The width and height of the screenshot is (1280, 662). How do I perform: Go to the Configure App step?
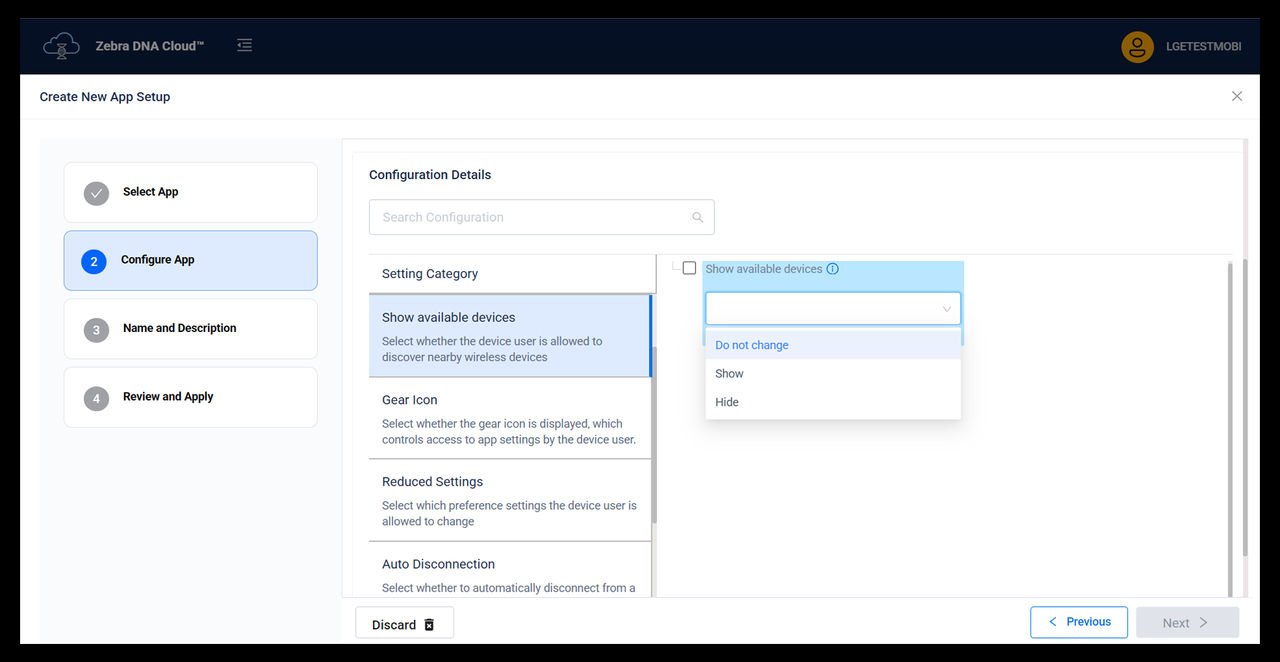click(190, 260)
